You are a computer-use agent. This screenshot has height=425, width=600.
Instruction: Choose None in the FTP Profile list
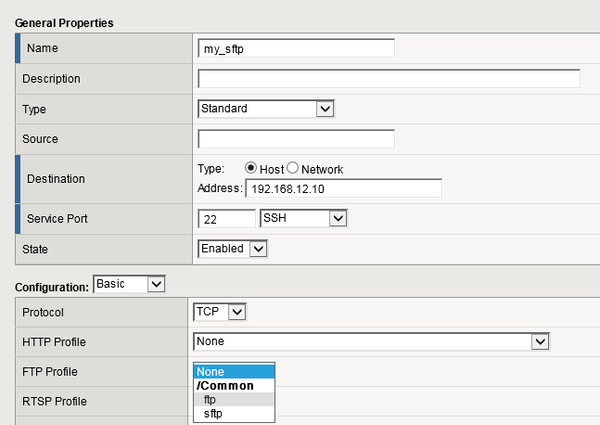233,371
